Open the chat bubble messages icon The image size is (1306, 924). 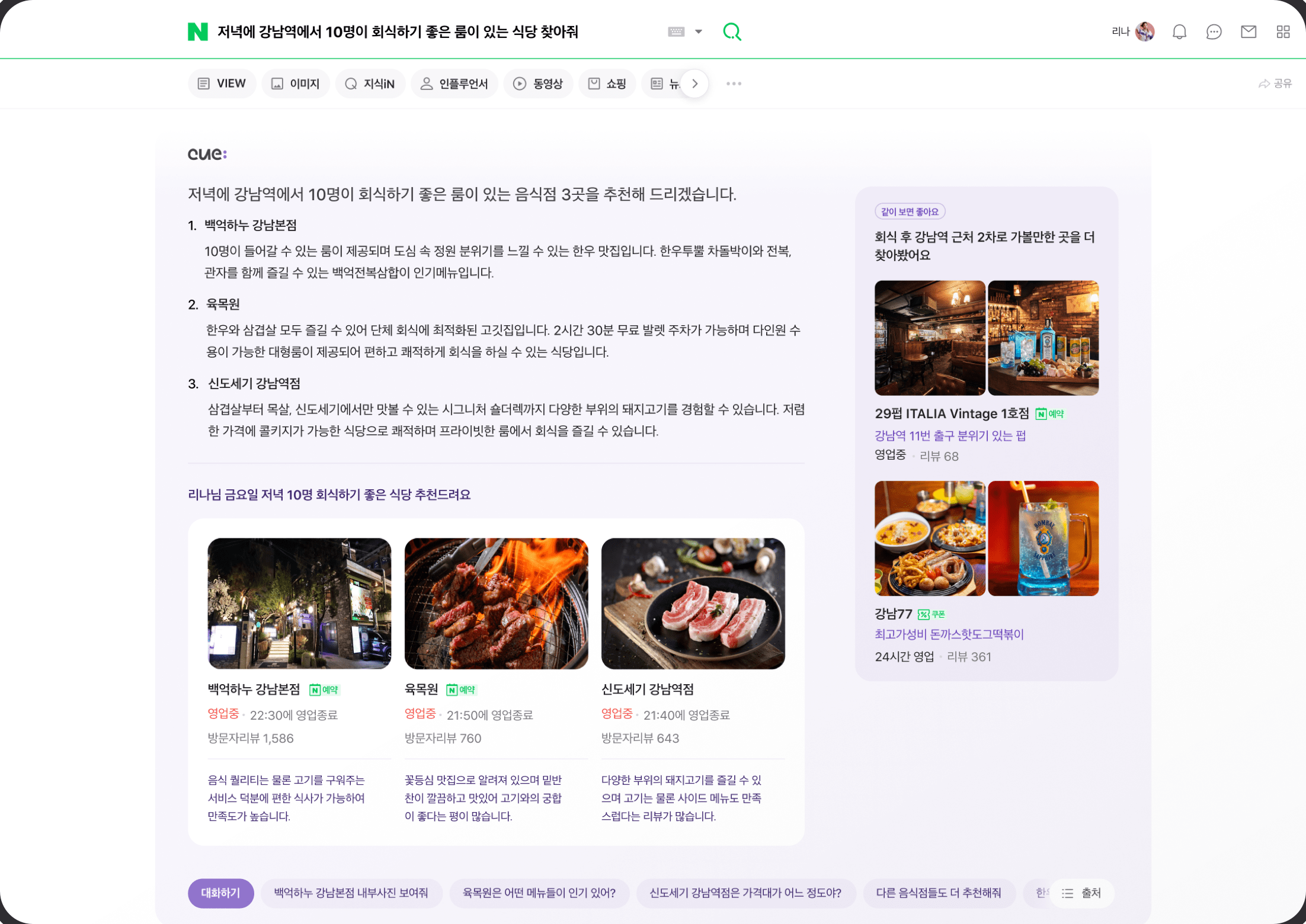[1214, 32]
